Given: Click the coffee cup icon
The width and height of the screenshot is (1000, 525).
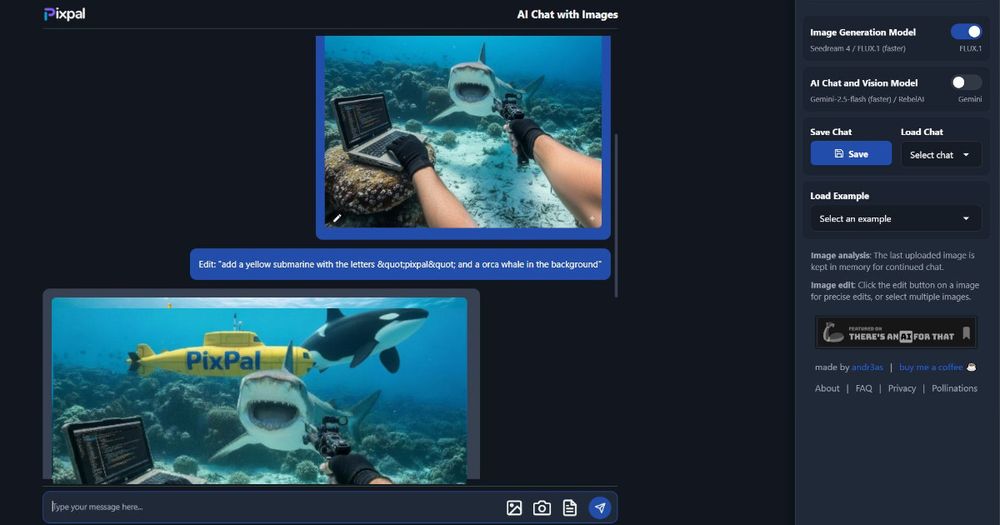Looking at the screenshot, I should 971,367.
